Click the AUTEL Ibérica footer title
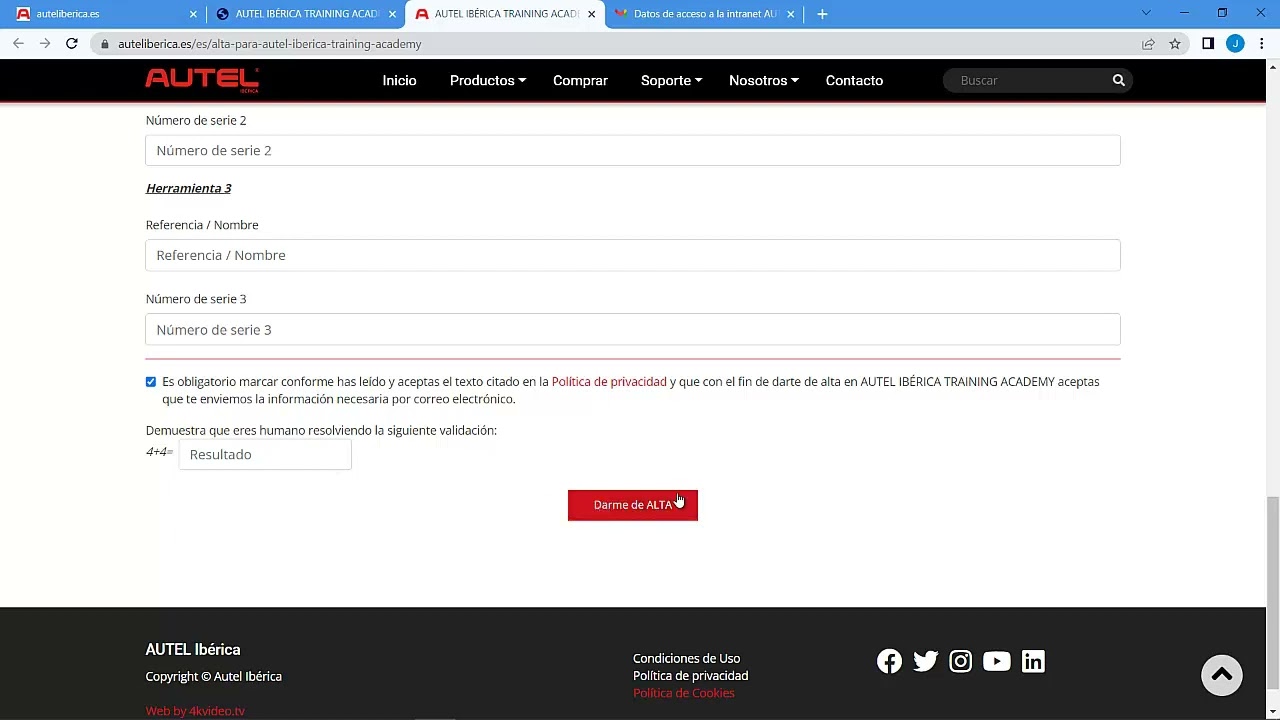This screenshot has width=1280, height=720. [x=193, y=650]
